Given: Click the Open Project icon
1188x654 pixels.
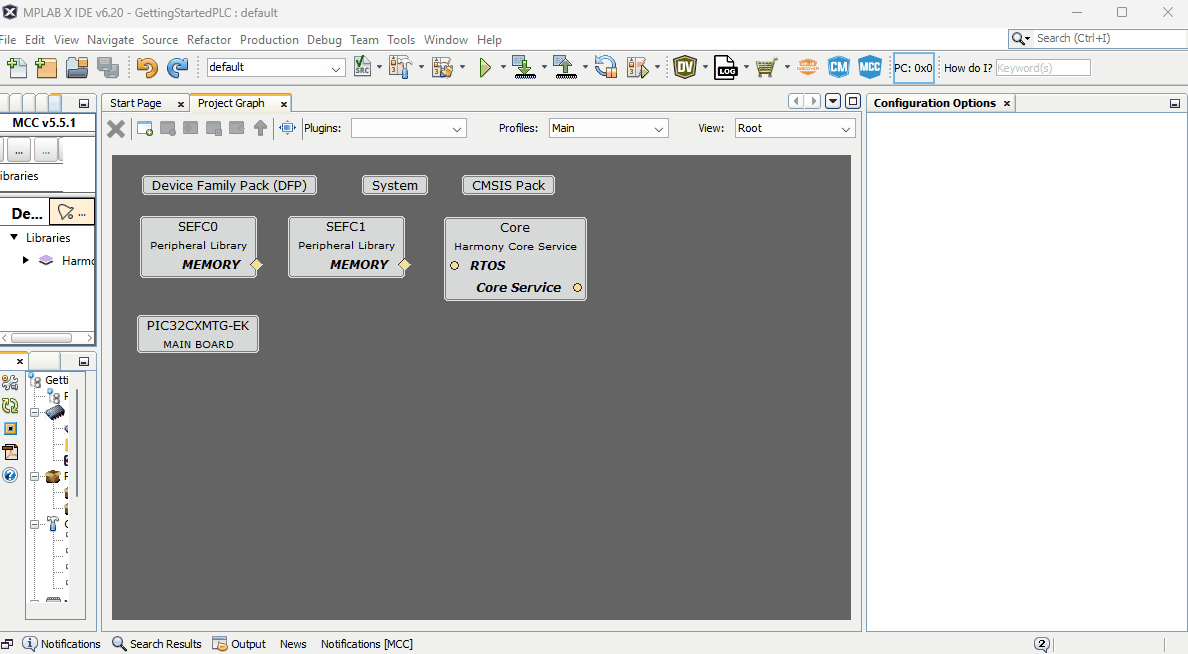Looking at the screenshot, I should pos(77,67).
